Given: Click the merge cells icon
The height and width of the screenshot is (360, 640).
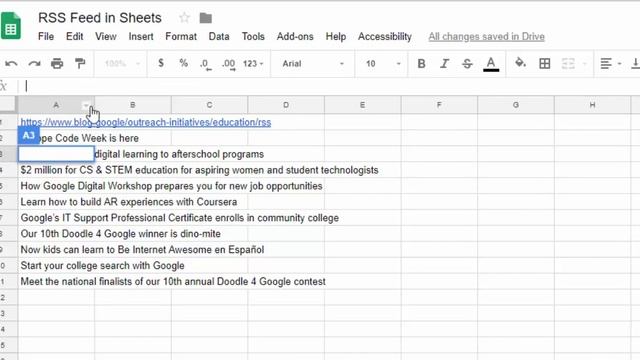Looking at the screenshot, I should 568,64.
